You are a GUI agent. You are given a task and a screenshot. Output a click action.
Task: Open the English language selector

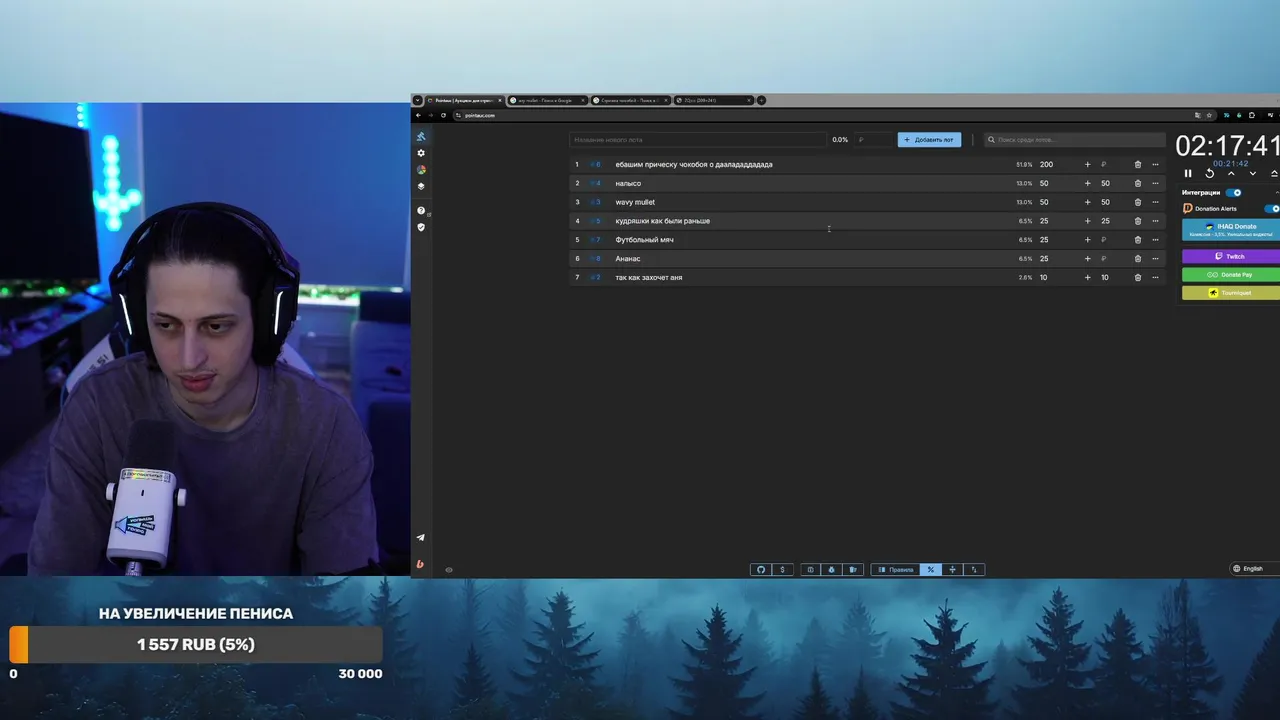[x=1254, y=568]
